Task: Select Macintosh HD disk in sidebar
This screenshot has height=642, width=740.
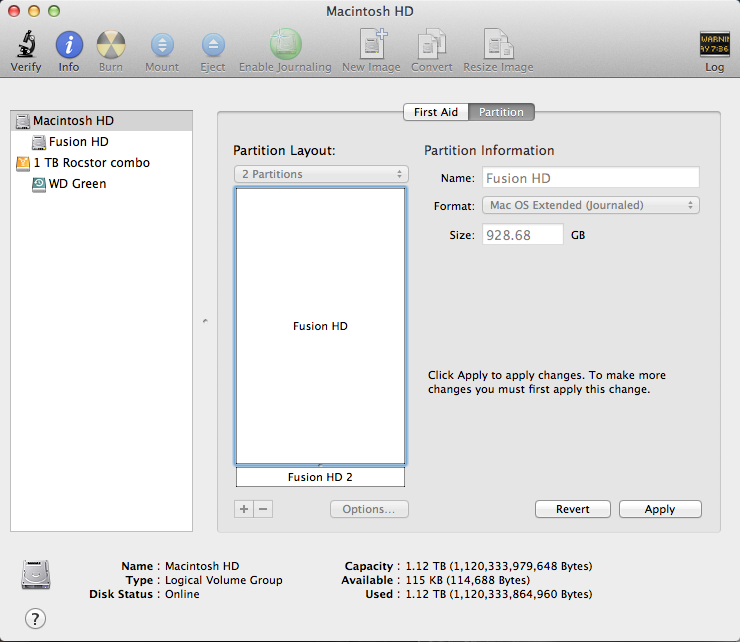Action: click(101, 121)
